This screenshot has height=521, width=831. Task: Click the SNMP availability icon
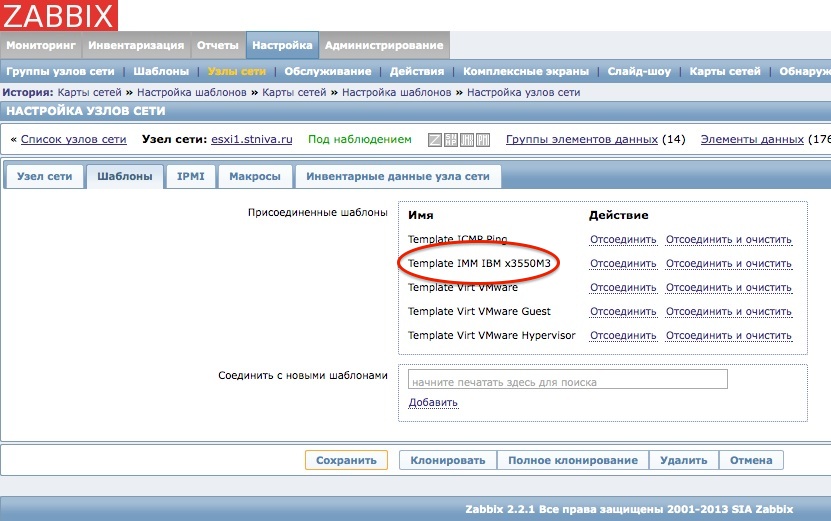451,140
